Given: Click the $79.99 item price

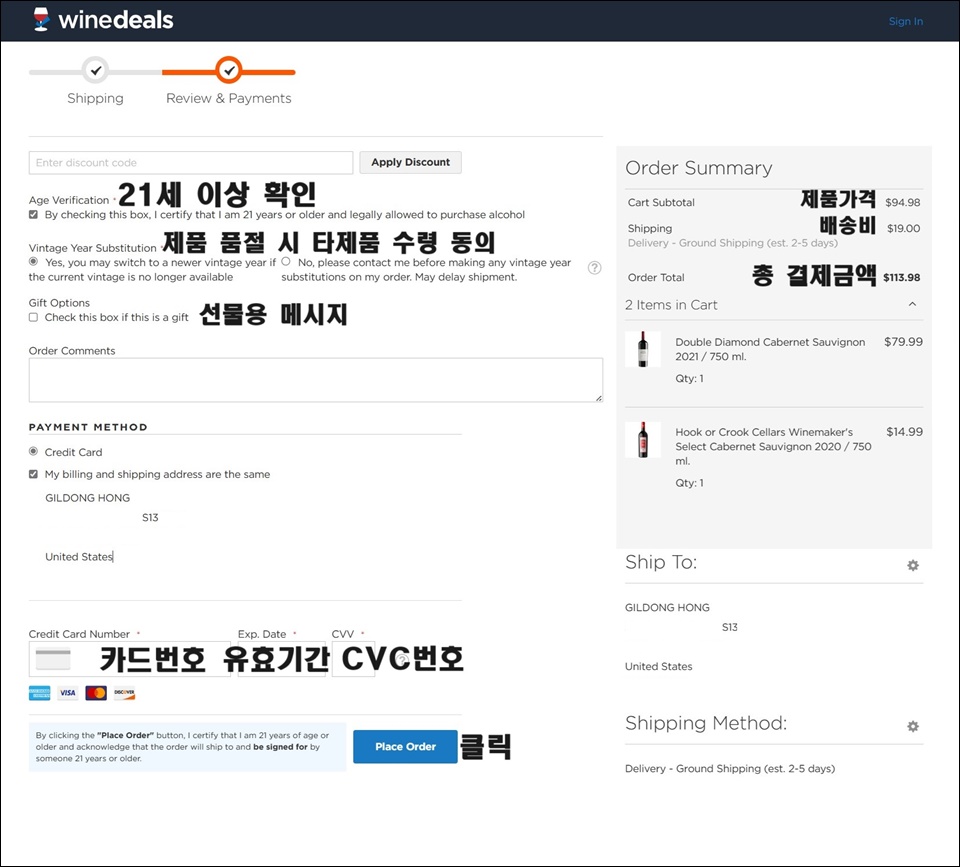Looking at the screenshot, I should click(903, 342).
